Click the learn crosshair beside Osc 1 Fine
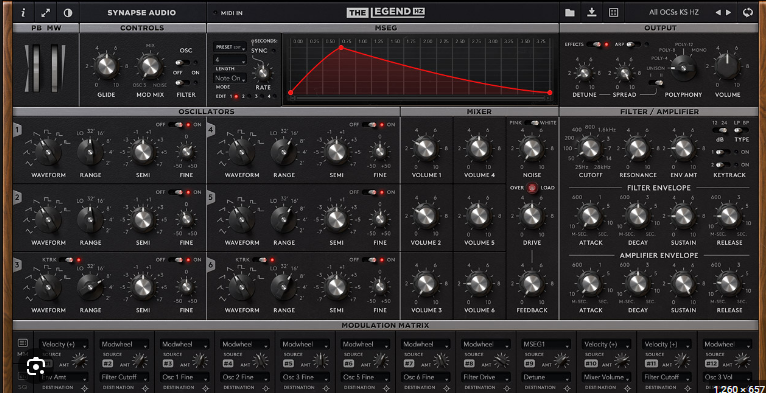 pyautogui.click(x=206, y=388)
